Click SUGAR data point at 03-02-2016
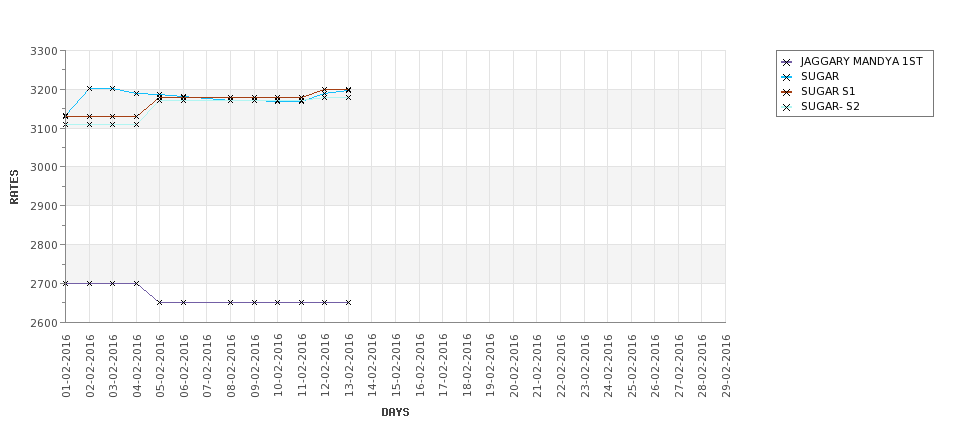Screen dimensions: 975x429 coord(113,89)
